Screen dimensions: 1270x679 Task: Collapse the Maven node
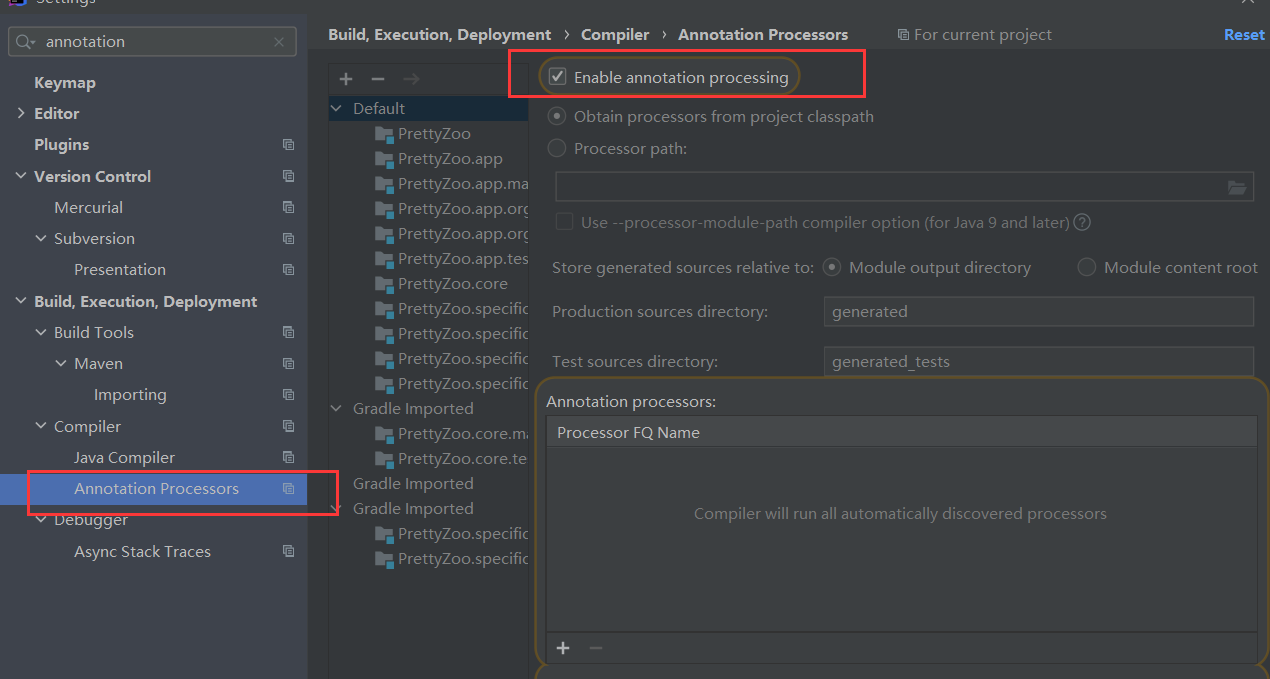click(x=61, y=364)
